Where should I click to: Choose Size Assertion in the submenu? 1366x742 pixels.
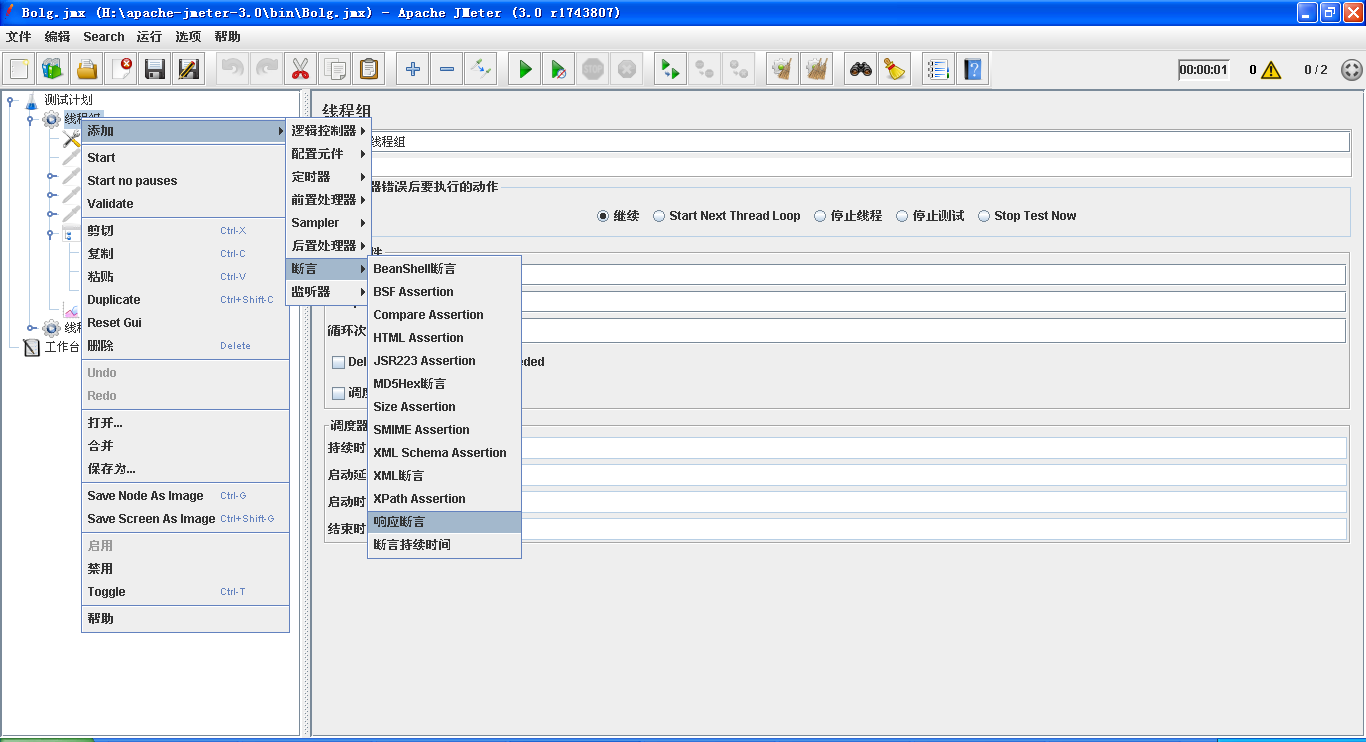[444, 407]
